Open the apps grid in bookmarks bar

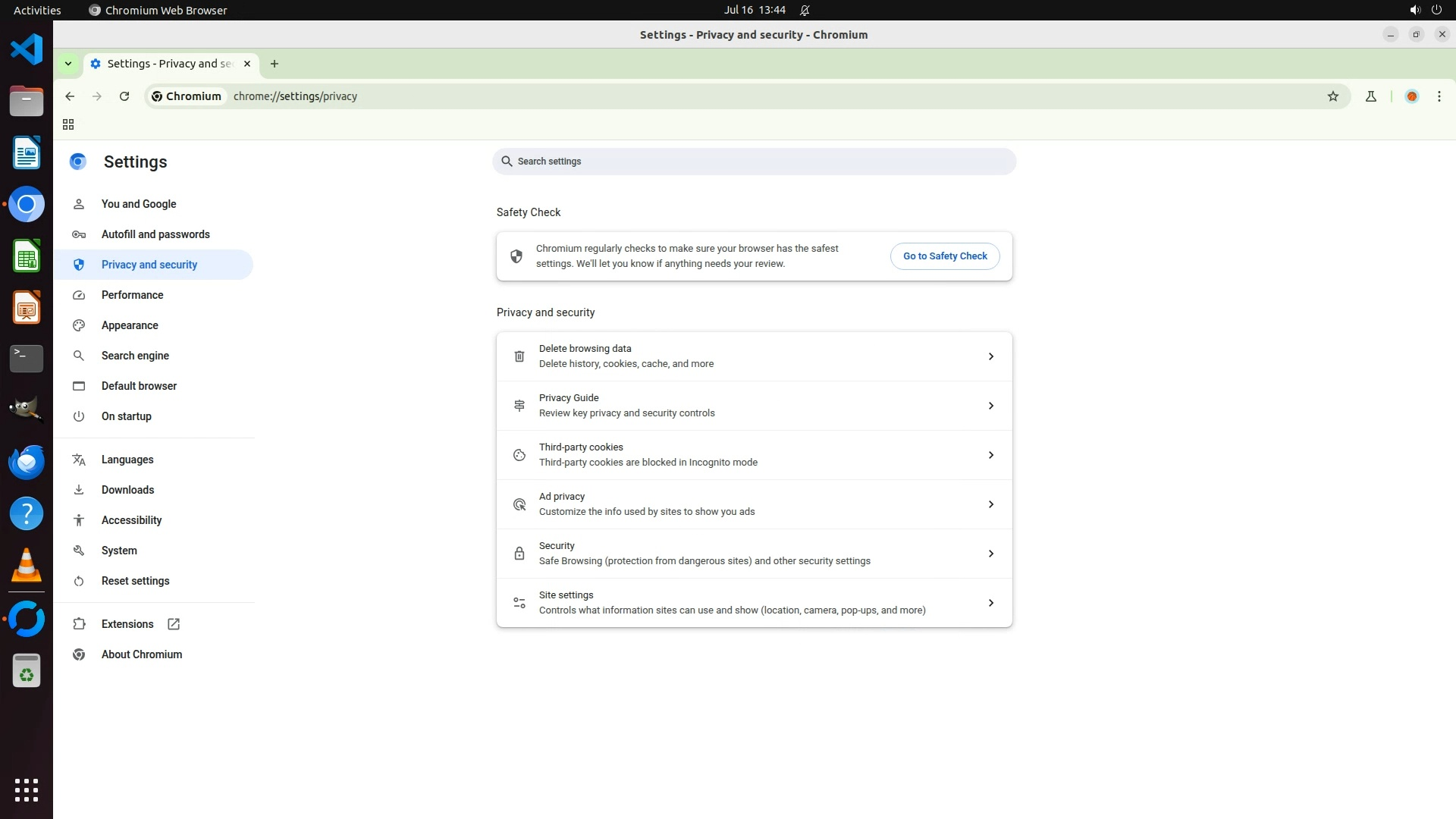click(x=68, y=124)
